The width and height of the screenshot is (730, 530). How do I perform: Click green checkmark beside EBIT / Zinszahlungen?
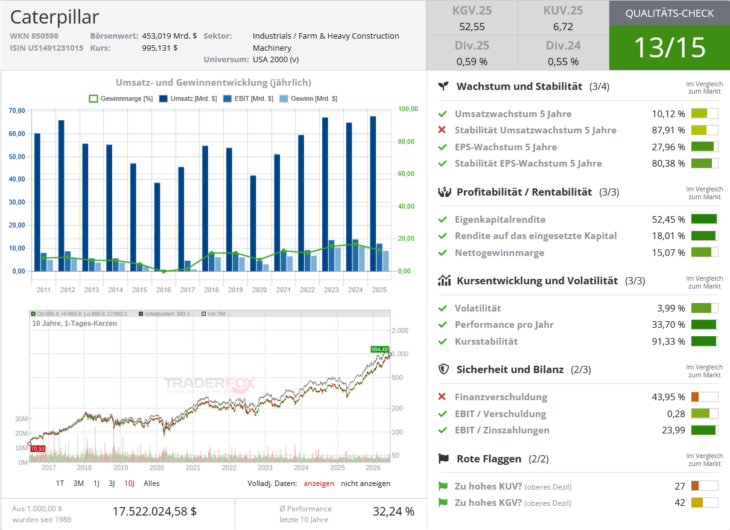click(442, 430)
